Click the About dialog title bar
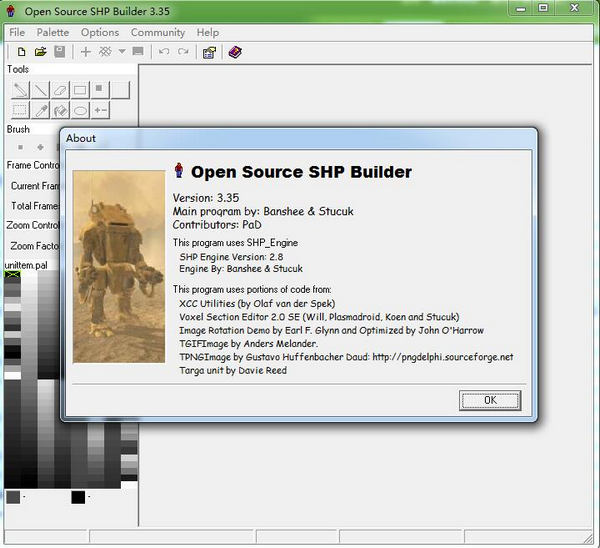Viewport: 600px width, 548px height. tap(298, 138)
